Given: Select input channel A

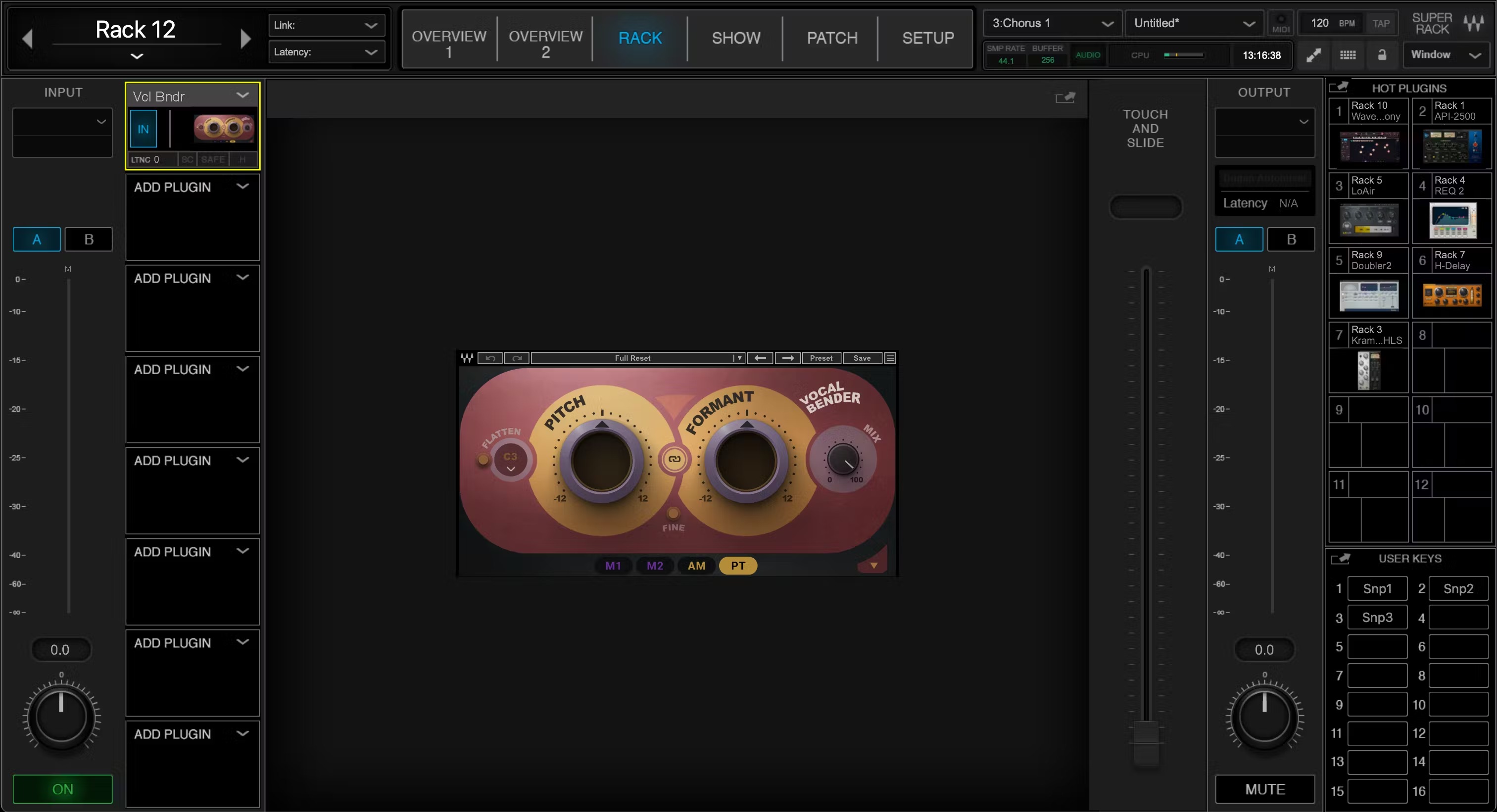Looking at the screenshot, I should point(37,239).
